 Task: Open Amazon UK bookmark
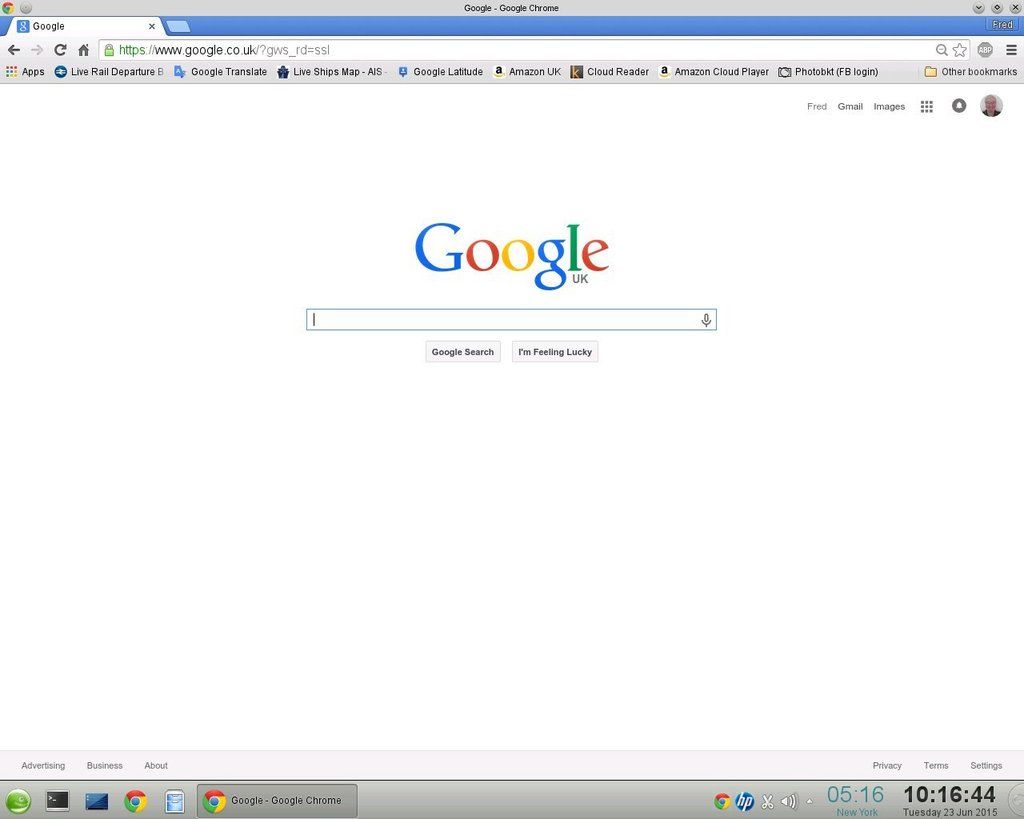pyautogui.click(x=527, y=72)
